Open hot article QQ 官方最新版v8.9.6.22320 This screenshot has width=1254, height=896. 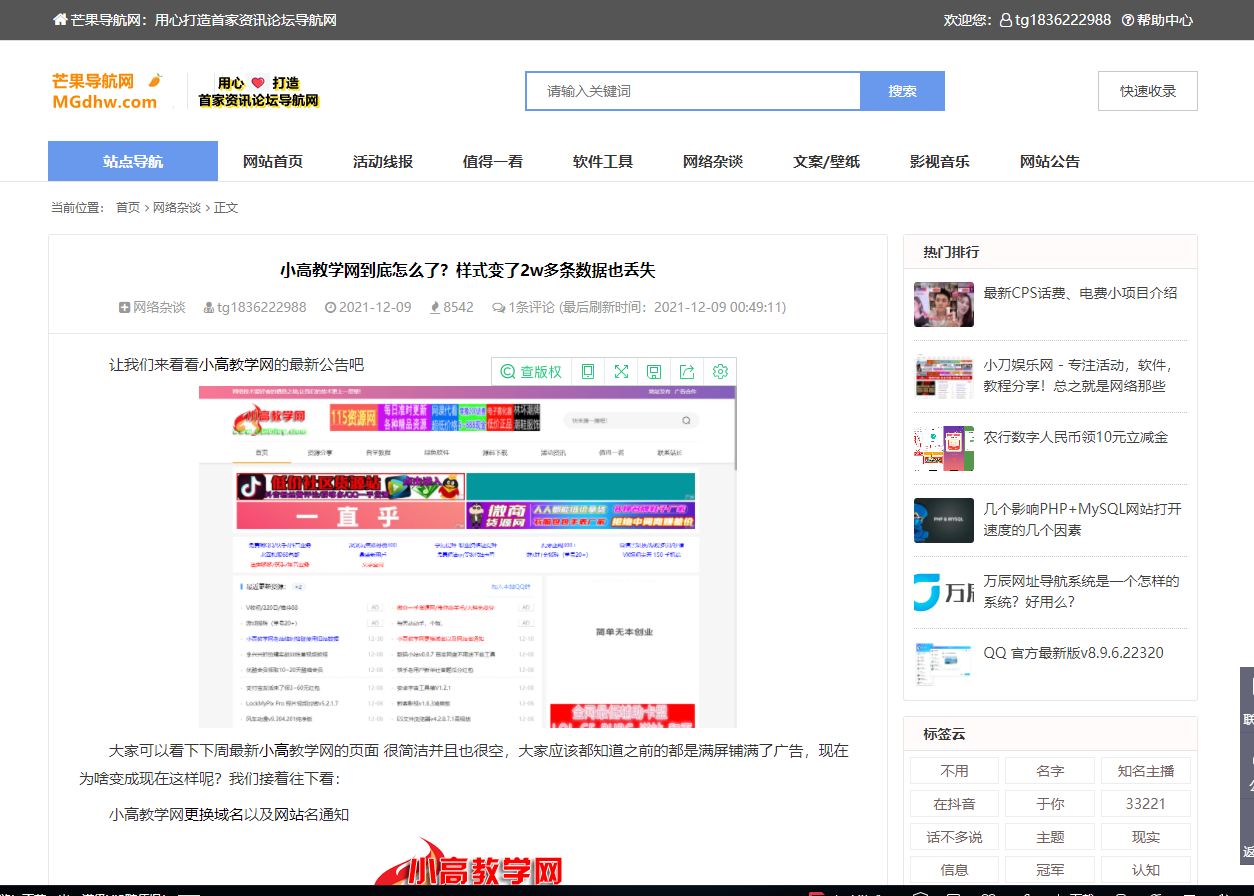[1074, 653]
